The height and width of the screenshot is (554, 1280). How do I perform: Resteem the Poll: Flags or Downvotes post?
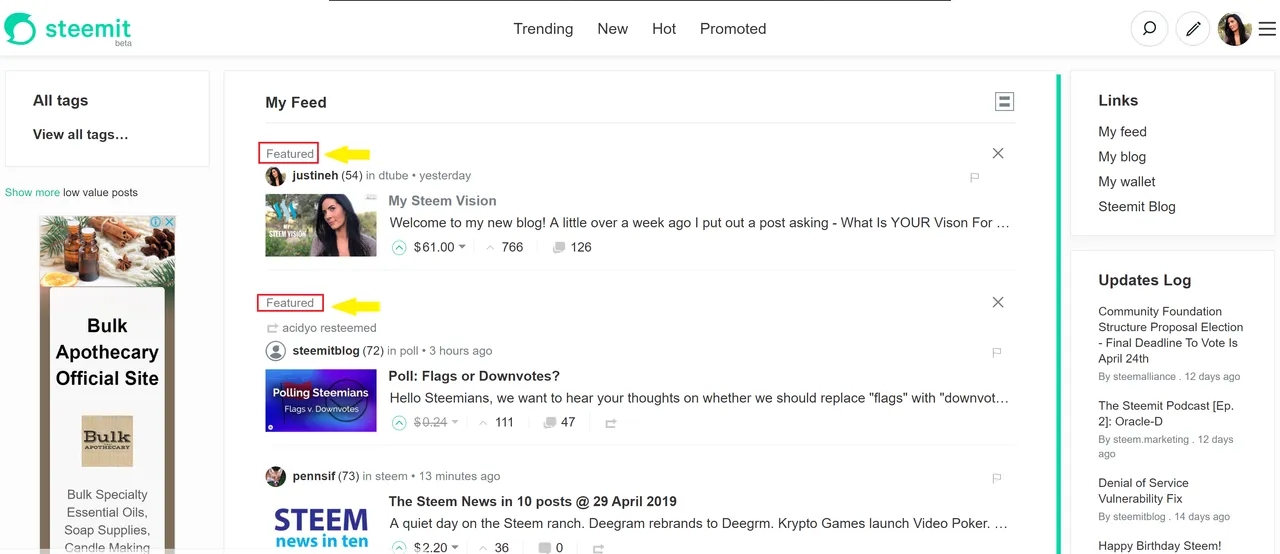[610, 423]
